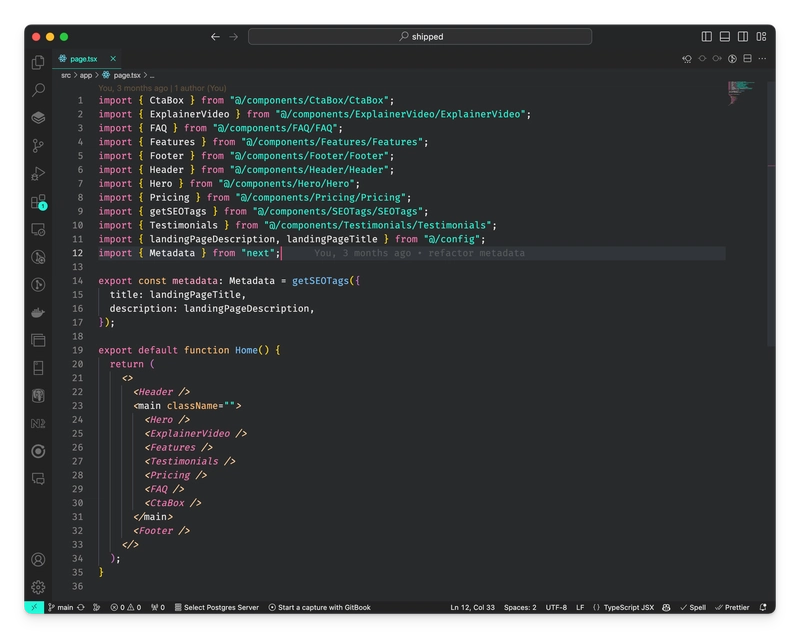
Task: Open the Search view in activity bar
Action: (38, 90)
